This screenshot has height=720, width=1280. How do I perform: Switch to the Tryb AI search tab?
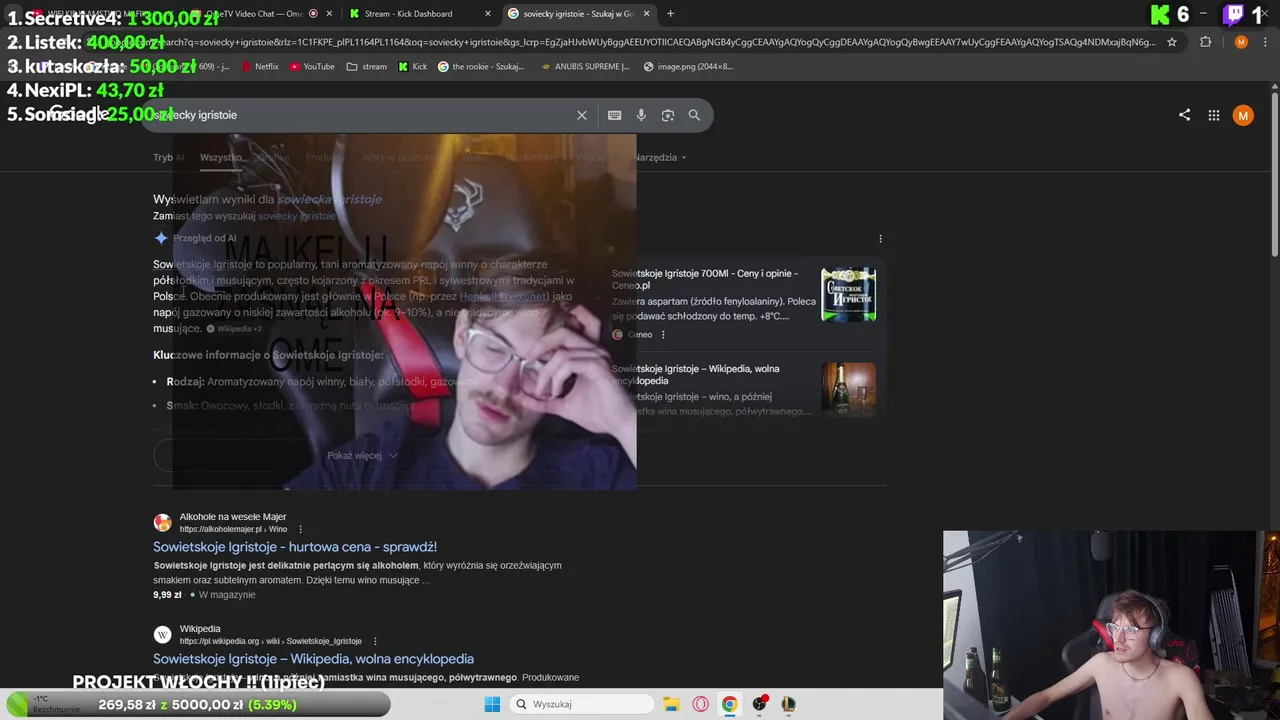coord(168,157)
